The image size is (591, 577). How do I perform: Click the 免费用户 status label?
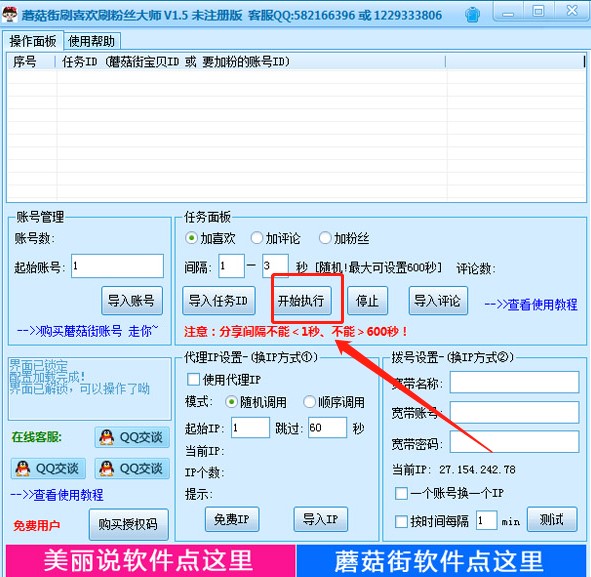click(37, 525)
